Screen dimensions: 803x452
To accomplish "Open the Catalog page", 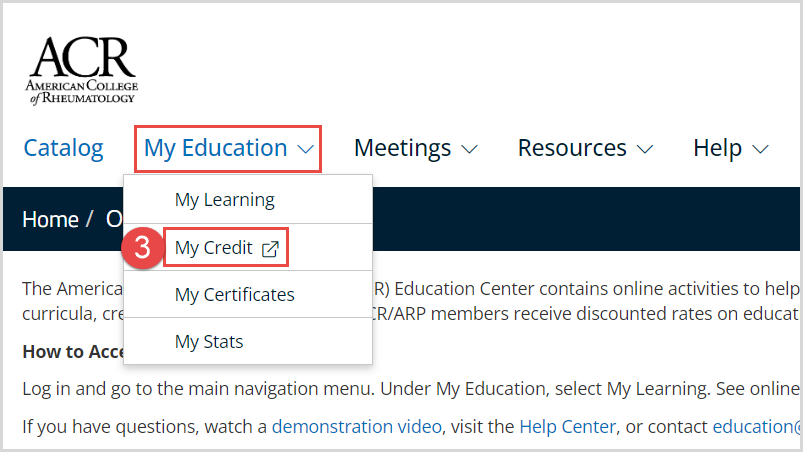I will tap(63, 148).
